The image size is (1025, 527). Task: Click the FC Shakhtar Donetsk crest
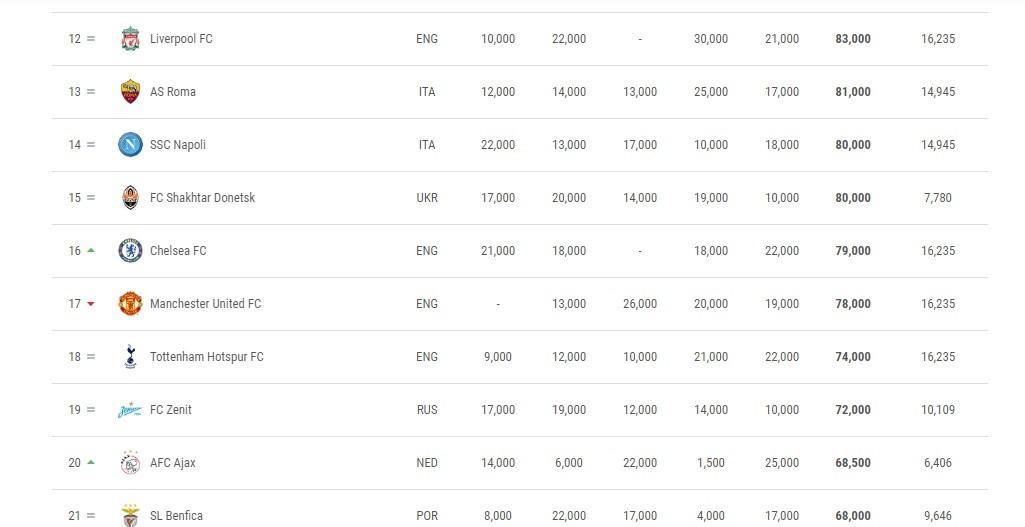coord(130,197)
